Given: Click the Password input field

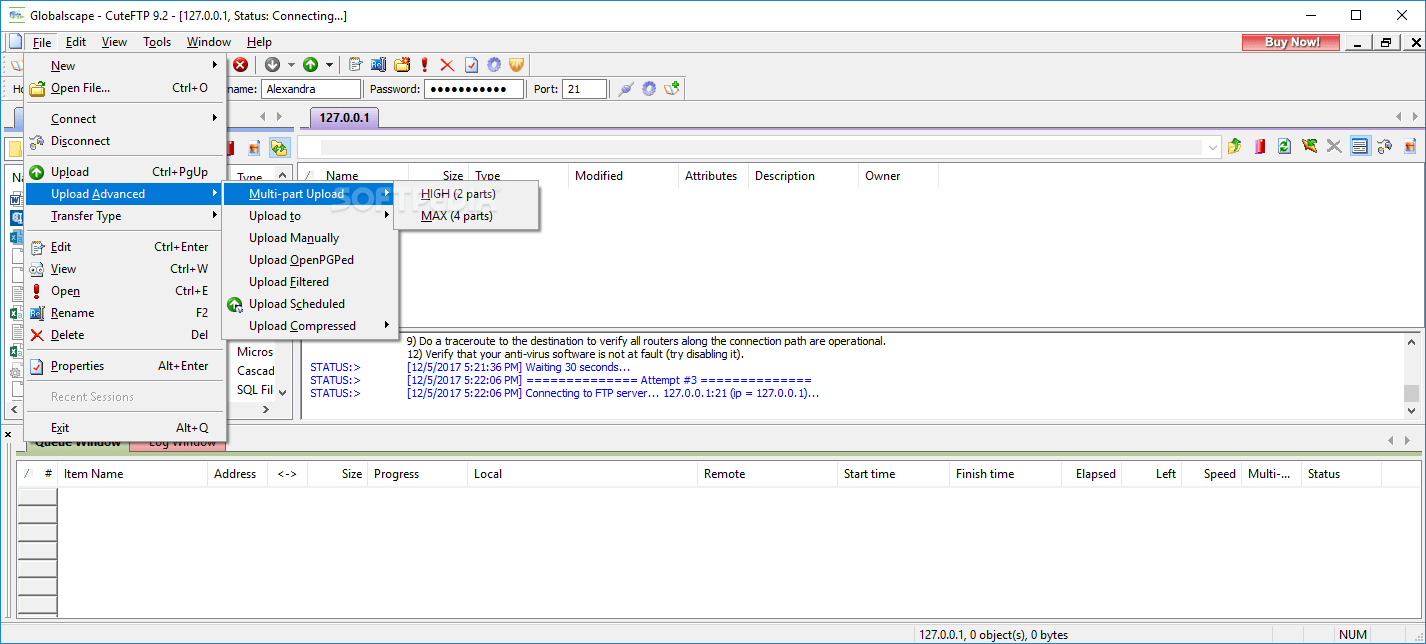Looking at the screenshot, I should tap(473, 89).
